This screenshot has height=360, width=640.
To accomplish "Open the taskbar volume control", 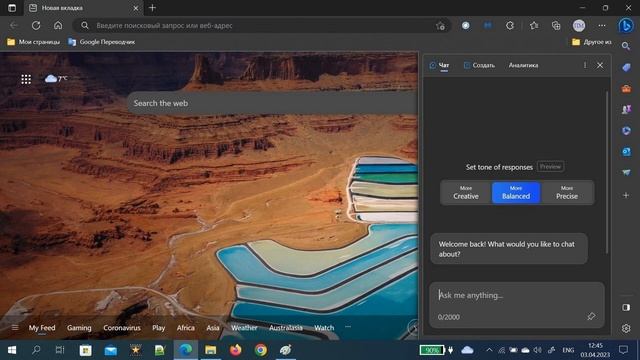I will coord(538,350).
